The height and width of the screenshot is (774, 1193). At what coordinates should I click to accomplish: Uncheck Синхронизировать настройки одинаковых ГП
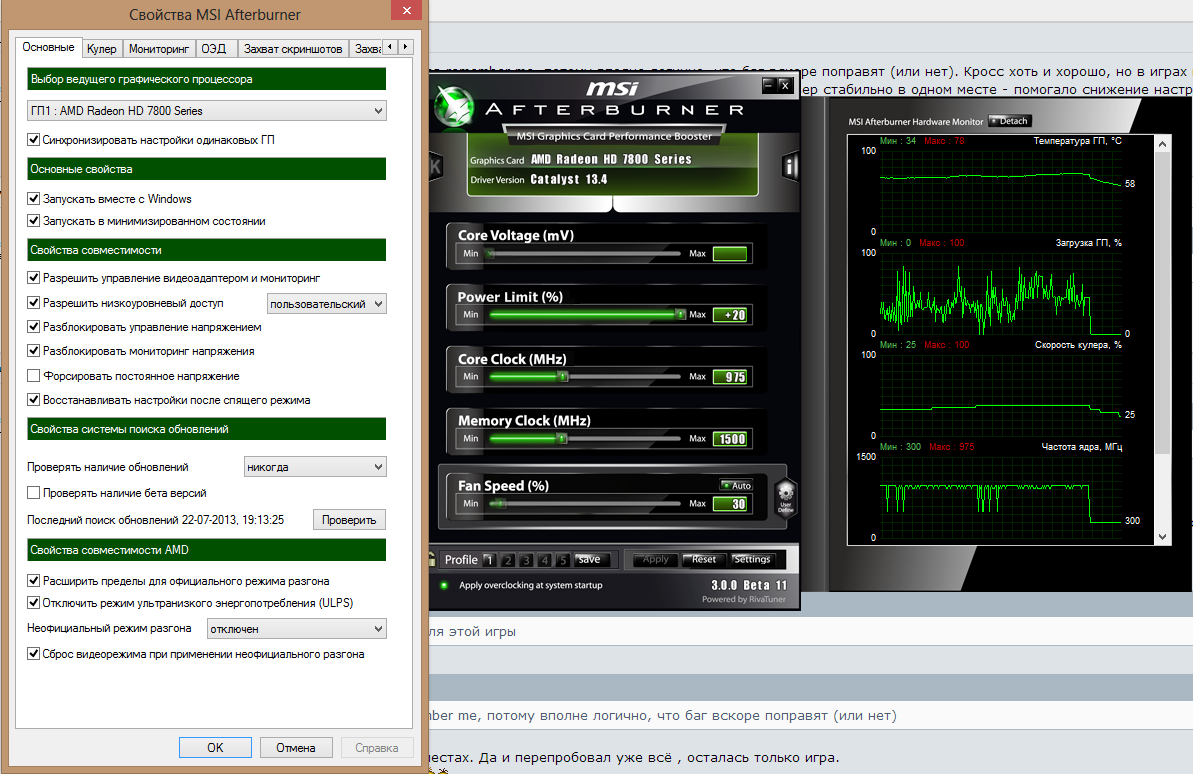(33, 139)
